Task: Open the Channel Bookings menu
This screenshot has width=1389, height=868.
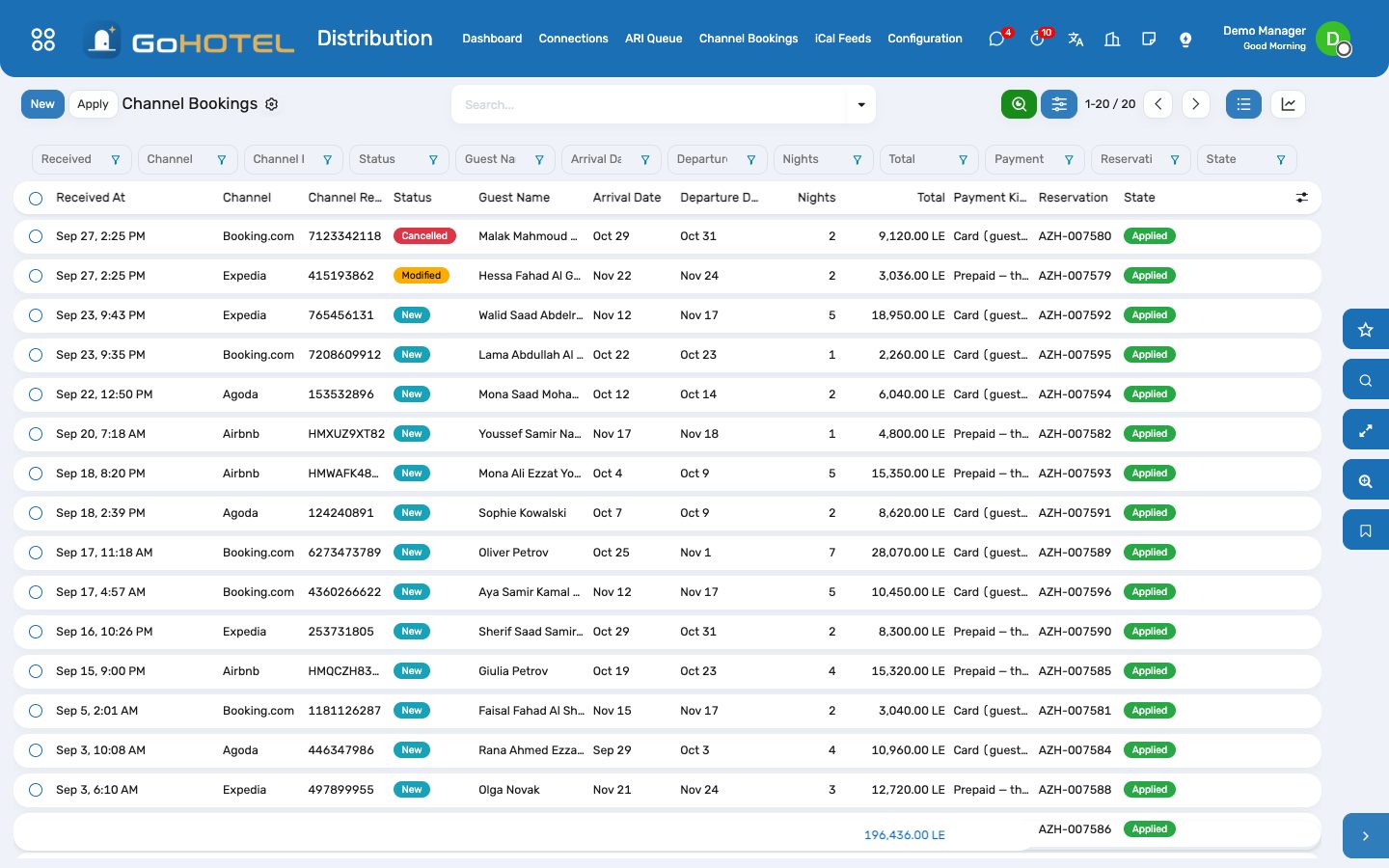Action: tap(749, 39)
